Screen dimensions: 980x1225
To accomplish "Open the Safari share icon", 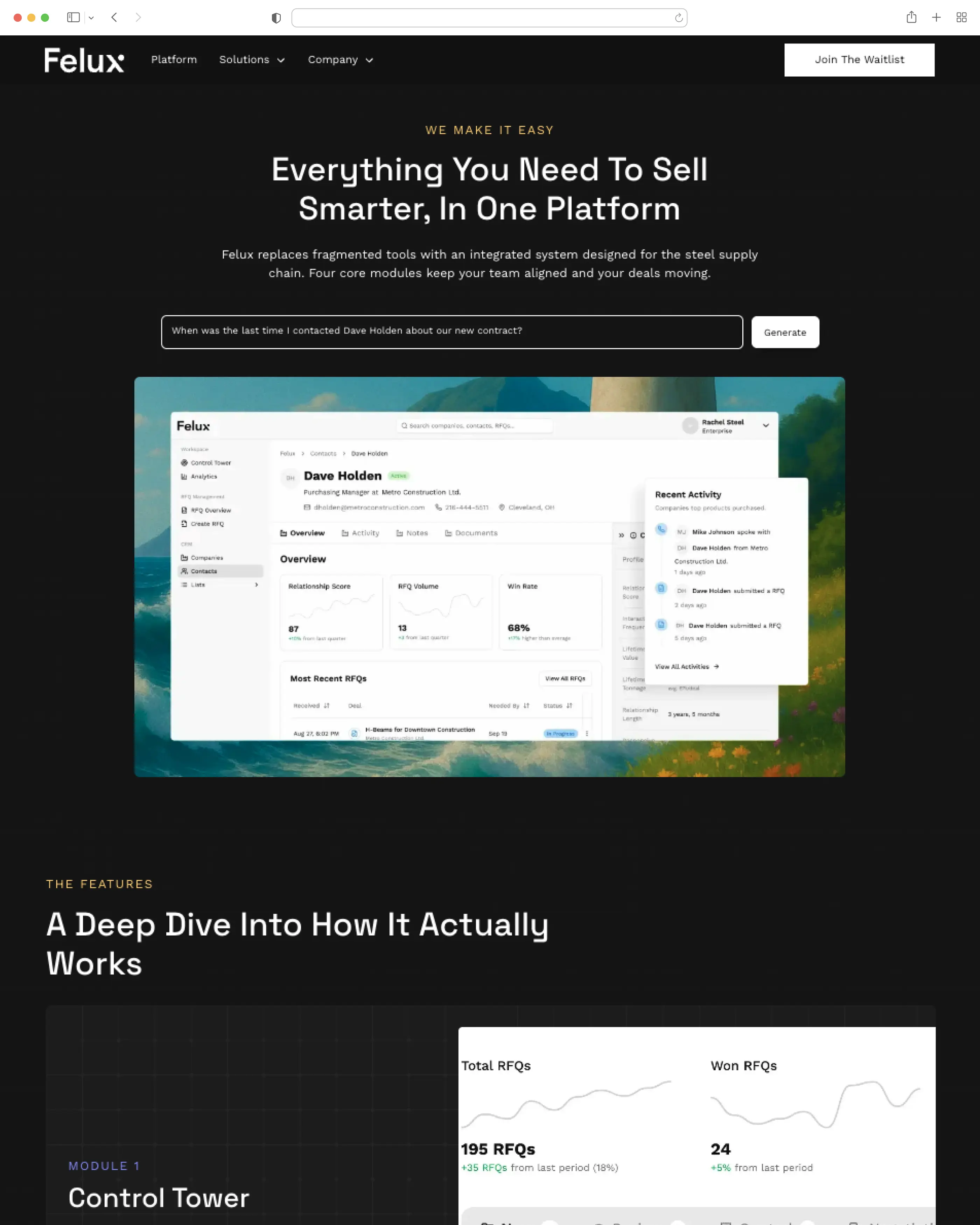I will 911,17.
